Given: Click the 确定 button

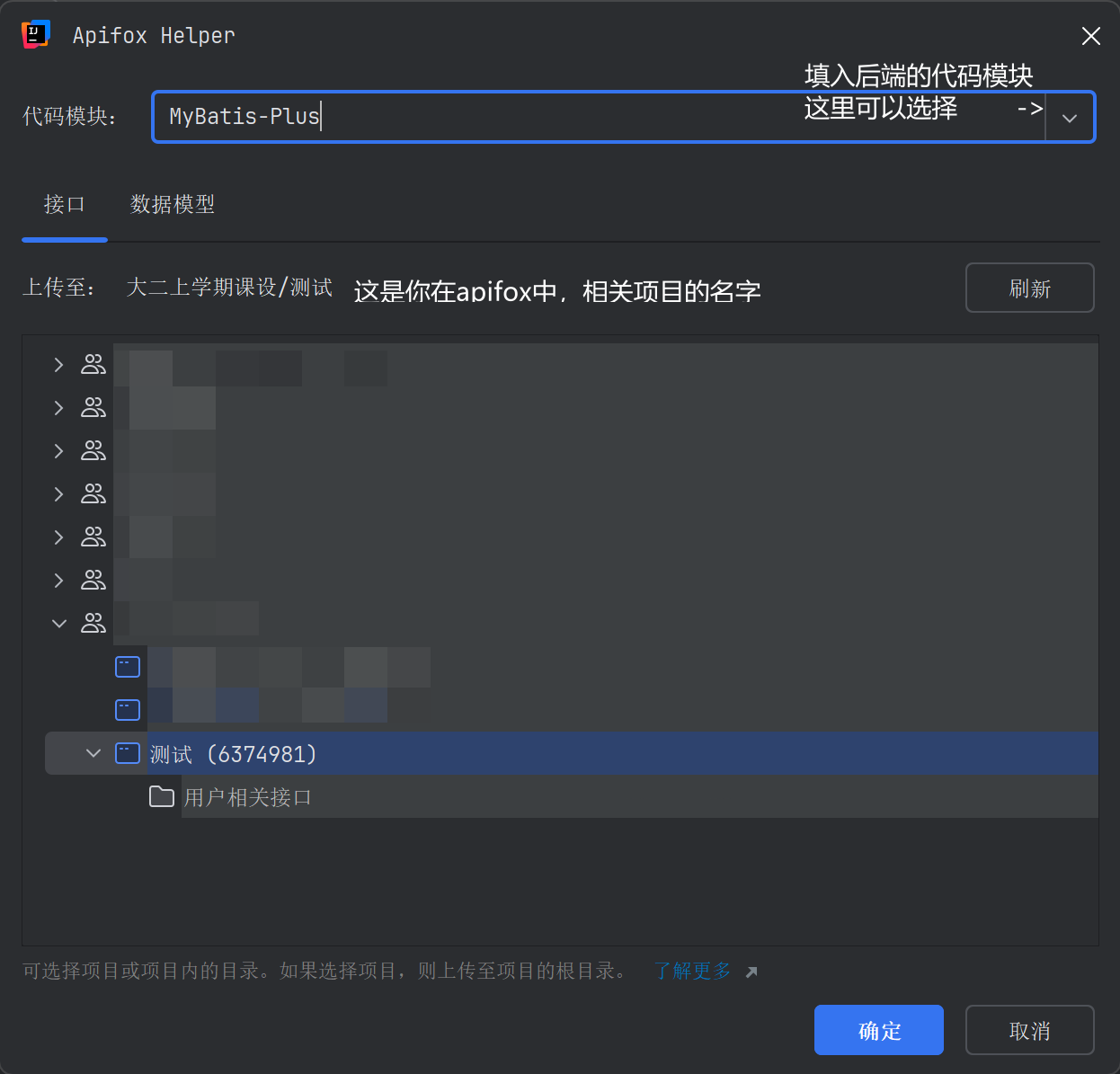Looking at the screenshot, I should point(878,1030).
